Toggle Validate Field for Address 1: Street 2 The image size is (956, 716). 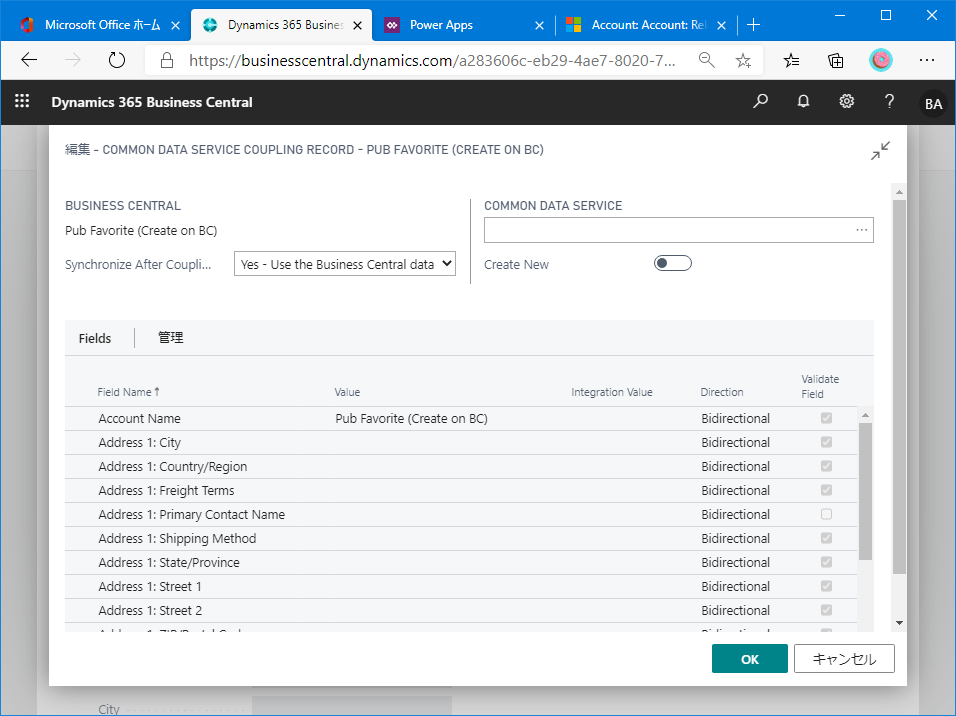pos(826,610)
